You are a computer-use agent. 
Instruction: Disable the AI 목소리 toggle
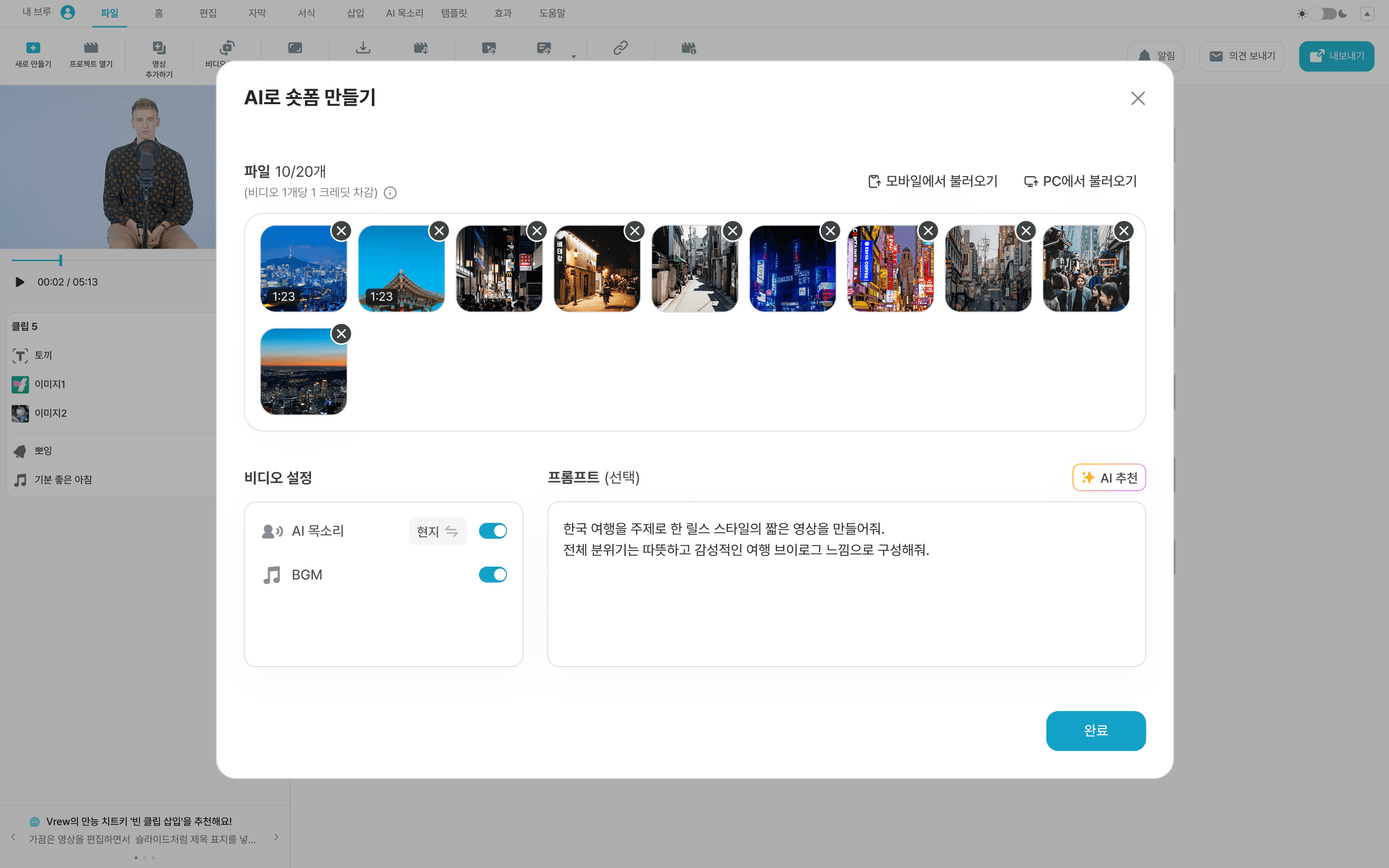pos(493,531)
